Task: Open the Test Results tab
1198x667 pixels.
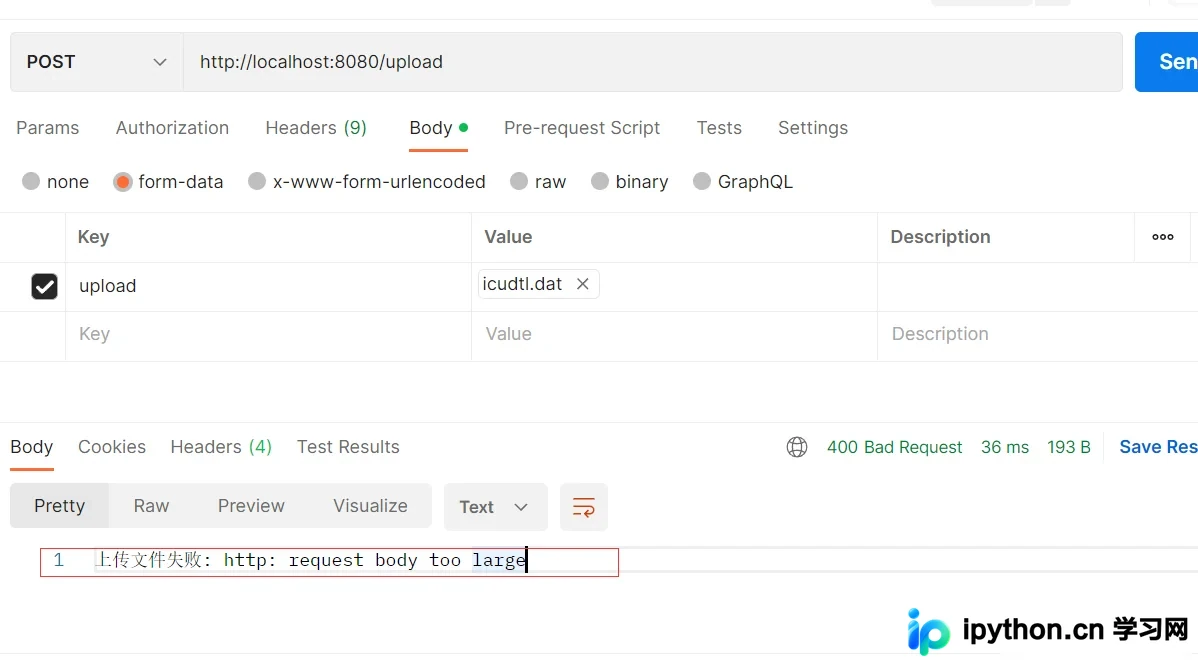Action: pos(348,447)
